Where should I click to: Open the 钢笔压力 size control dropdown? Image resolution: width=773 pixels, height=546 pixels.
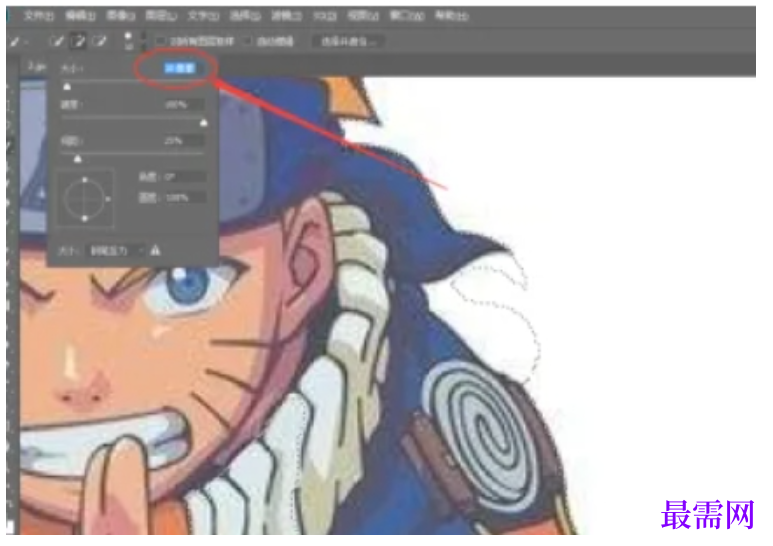pos(117,251)
